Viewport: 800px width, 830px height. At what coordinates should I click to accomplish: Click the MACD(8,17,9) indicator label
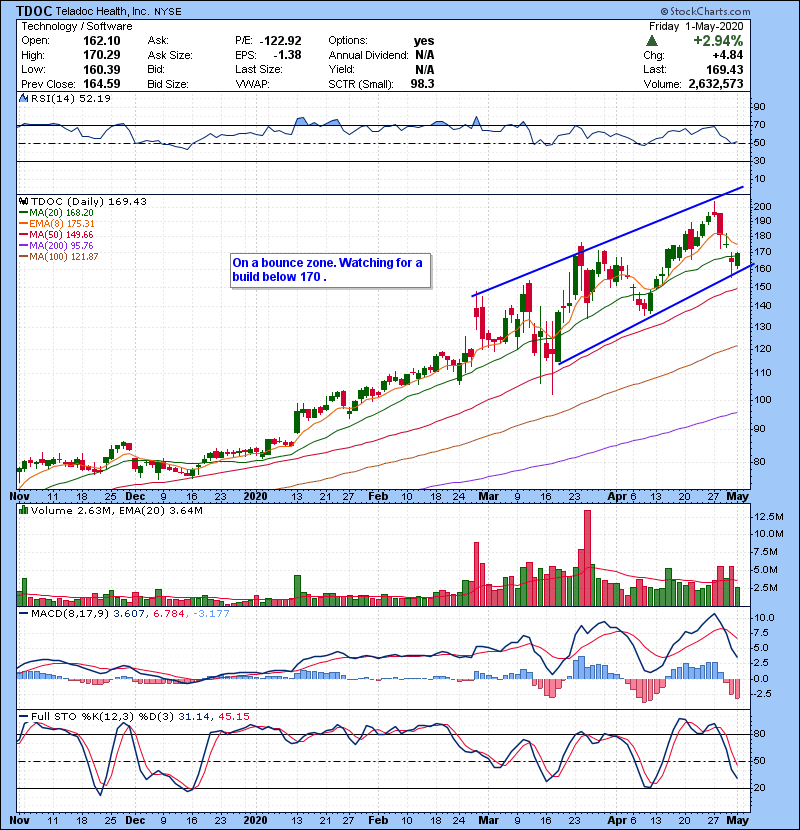coord(70,614)
